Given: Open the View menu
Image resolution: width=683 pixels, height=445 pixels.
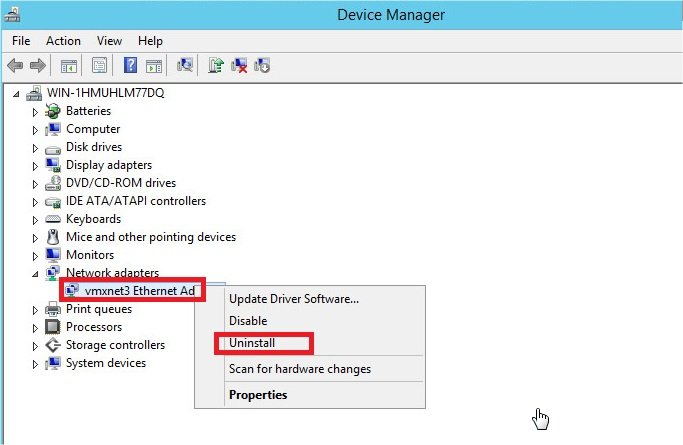Looking at the screenshot, I should 110,41.
